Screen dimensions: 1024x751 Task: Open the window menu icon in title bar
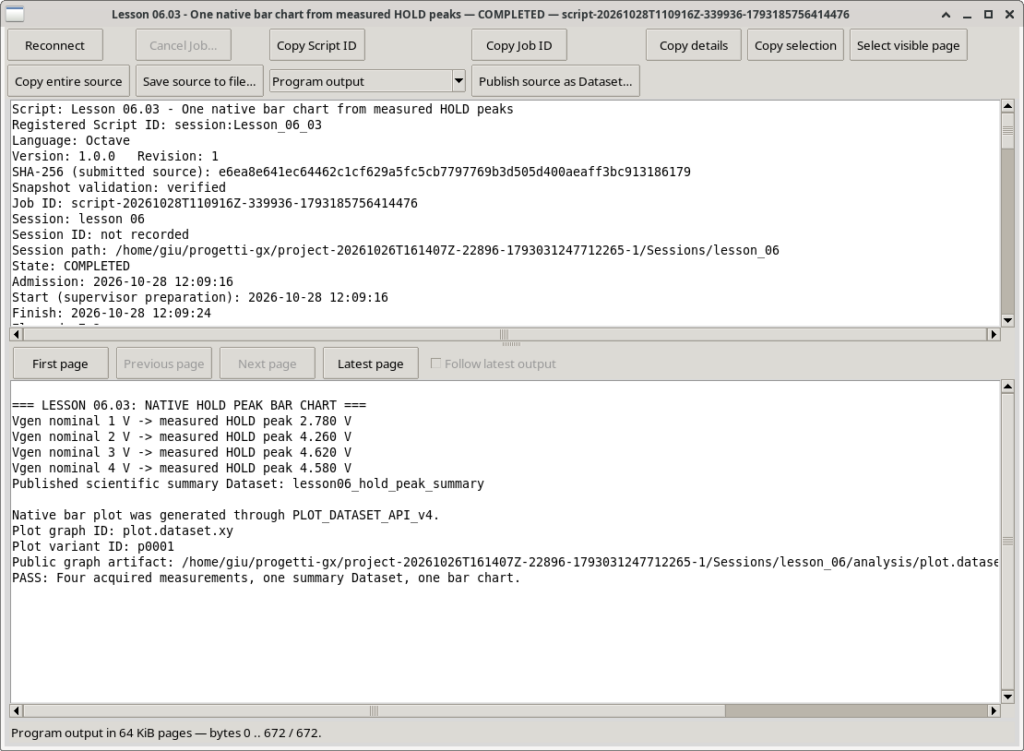click(x=14, y=14)
